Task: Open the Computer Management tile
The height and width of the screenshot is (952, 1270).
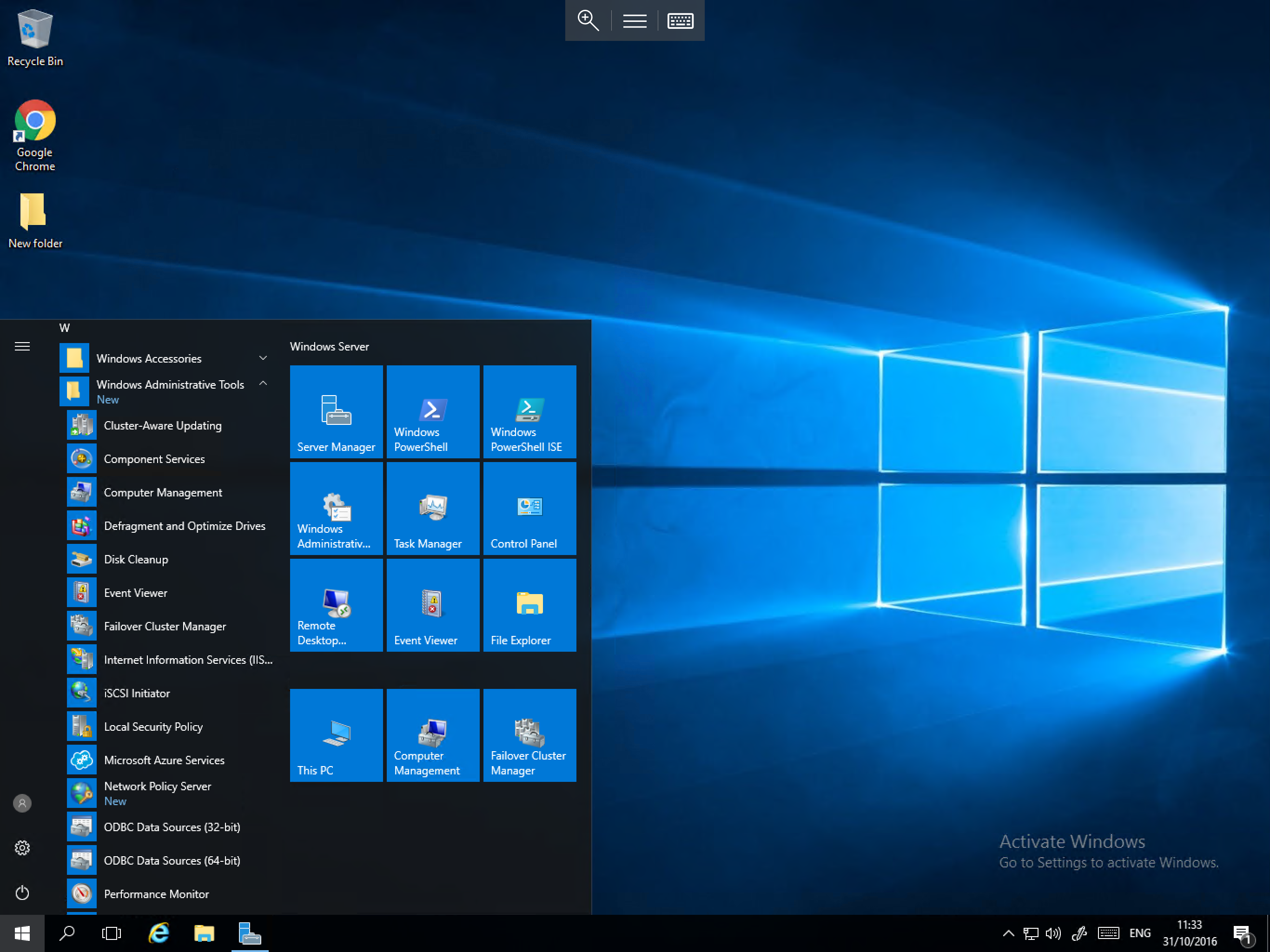Action: [x=432, y=735]
